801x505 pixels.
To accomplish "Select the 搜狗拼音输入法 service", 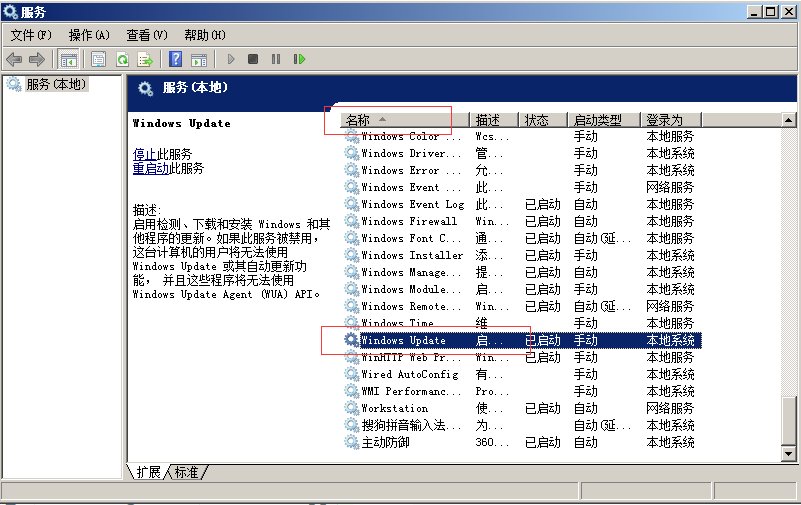I will [522, 425].
